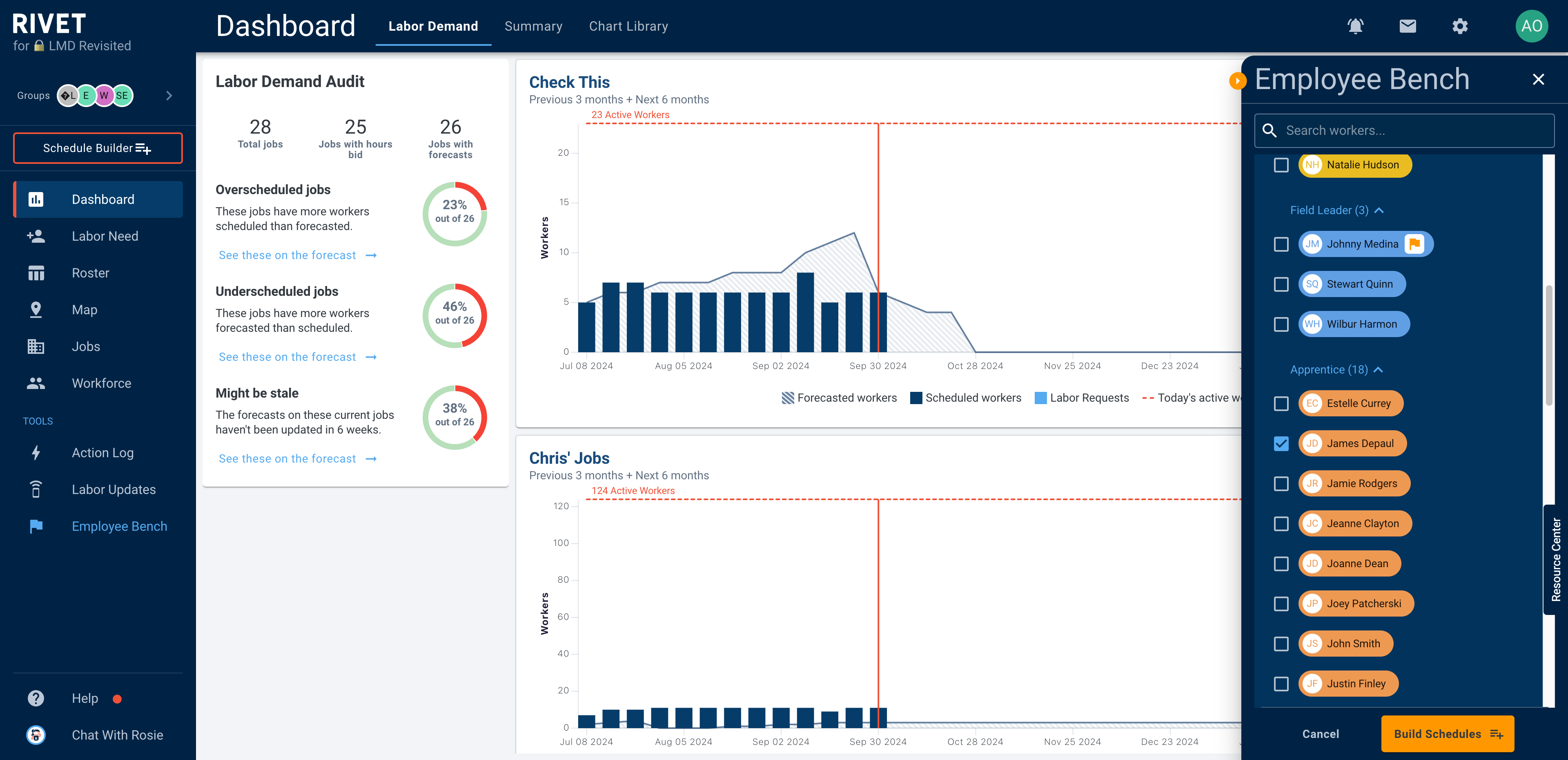
Task: Switch to the Summary tab
Action: pos(533,26)
